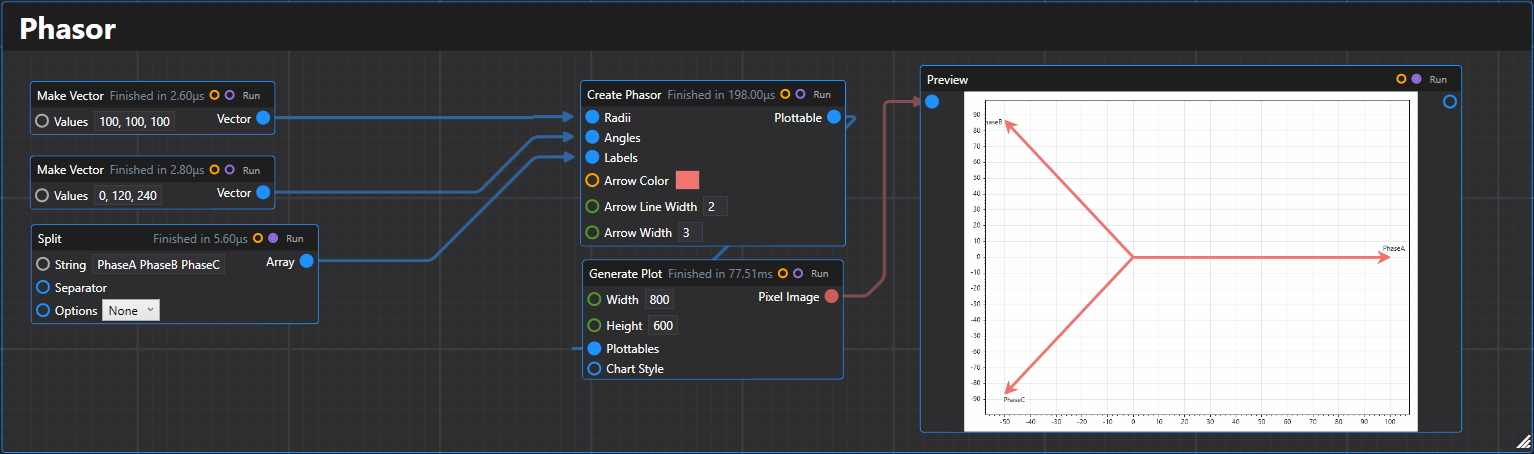Click the purple circle on the Make Vector node with values 100, 100, 100

click(x=230, y=95)
